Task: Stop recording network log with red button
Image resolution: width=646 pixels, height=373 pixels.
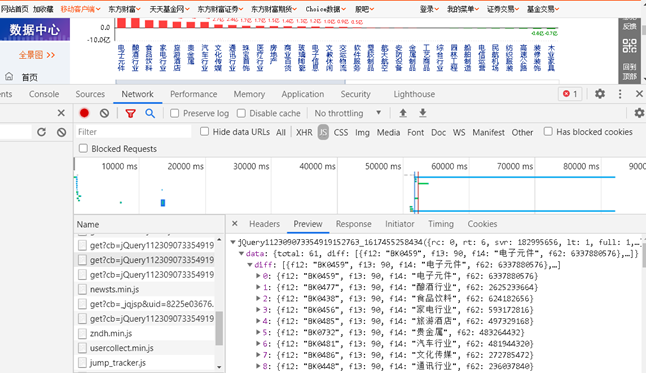Action: [84, 113]
